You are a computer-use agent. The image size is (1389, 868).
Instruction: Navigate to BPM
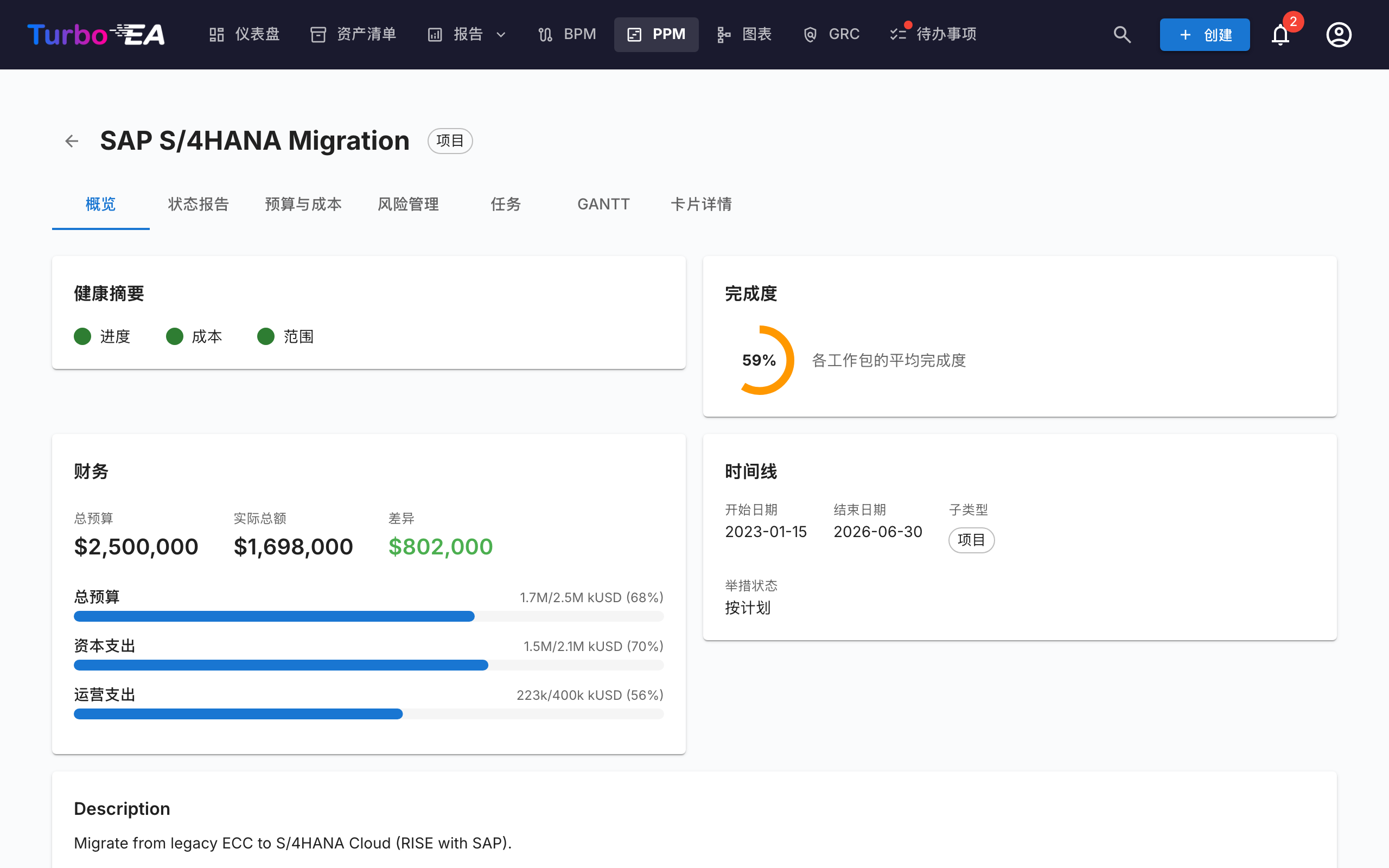point(568,34)
